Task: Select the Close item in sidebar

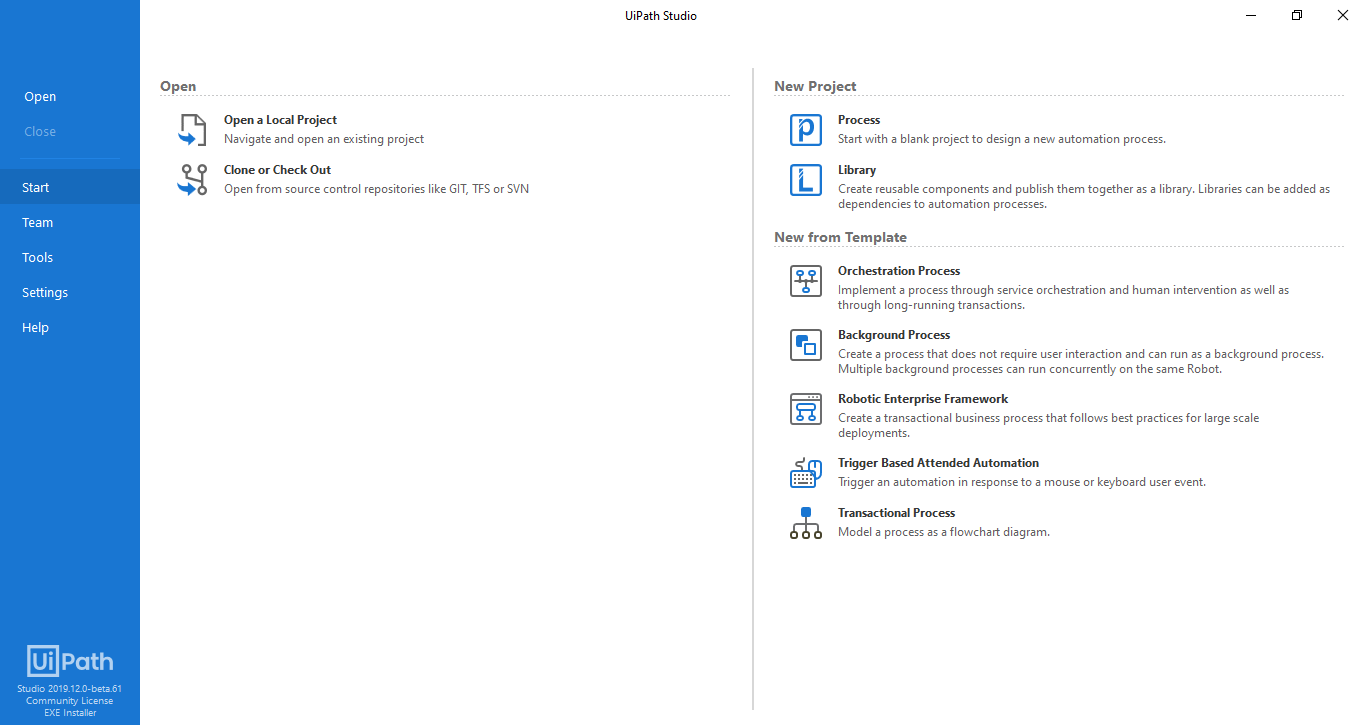Action: pyautogui.click(x=40, y=132)
